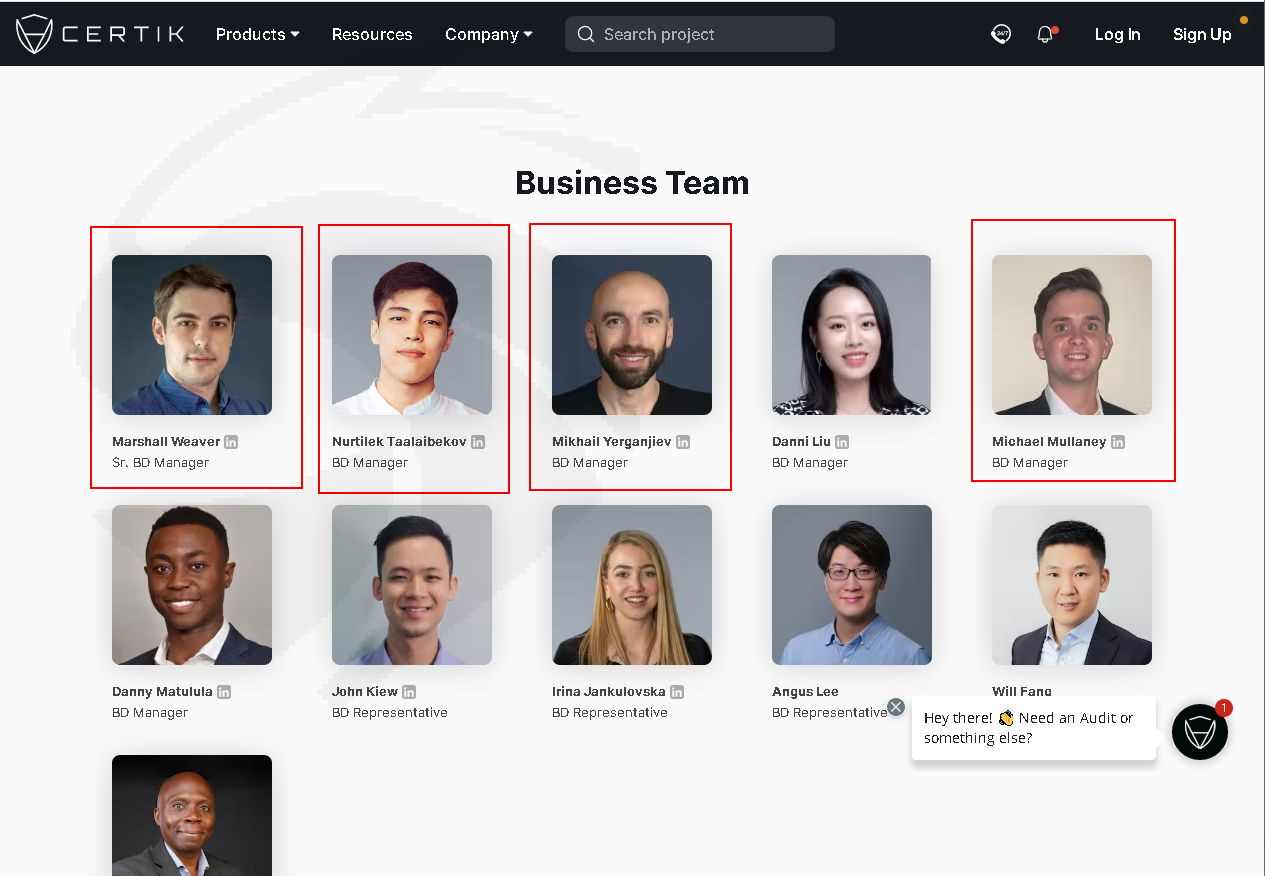The width and height of the screenshot is (1265, 876).
Task: Click Marshall Weaver's profile photo
Action: coord(192,335)
